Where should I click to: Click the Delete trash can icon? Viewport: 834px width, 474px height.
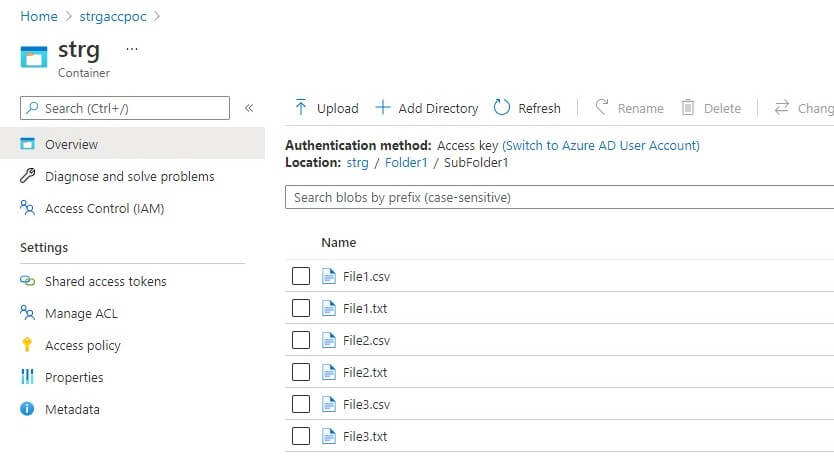click(688, 108)
